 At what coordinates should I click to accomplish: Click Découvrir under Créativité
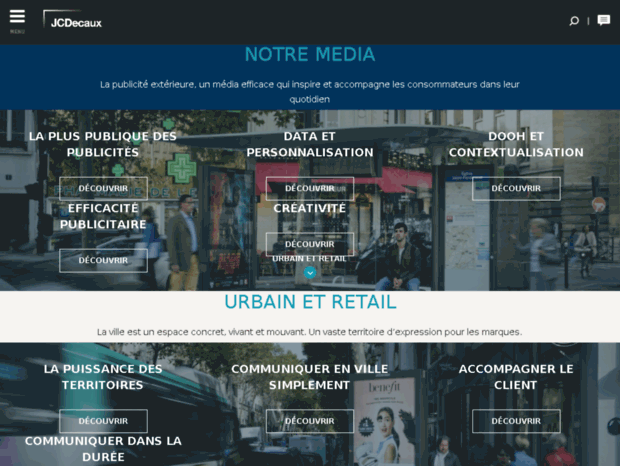tap(310, 244)
